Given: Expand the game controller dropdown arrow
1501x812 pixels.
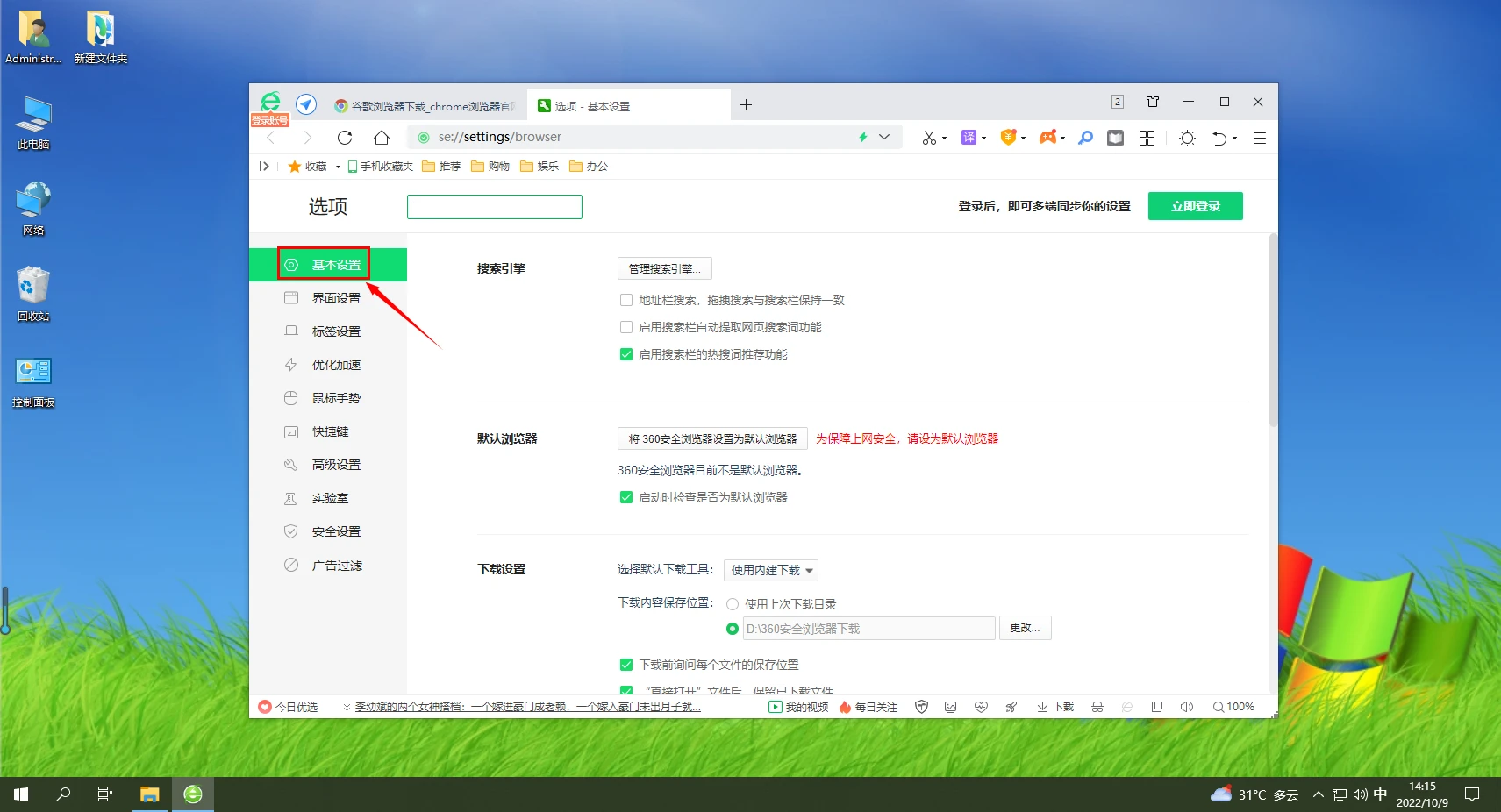Looking at the screenshot, I should pos(1062,139).
